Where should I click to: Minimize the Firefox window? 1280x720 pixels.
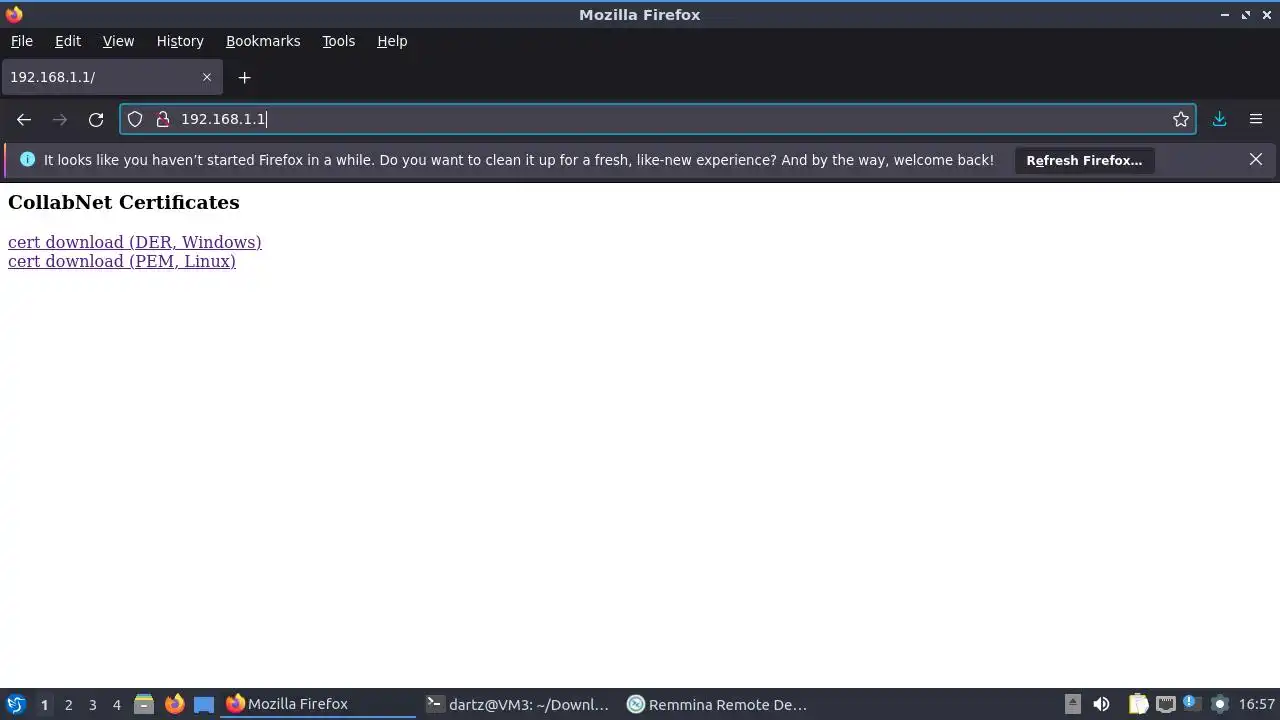[x=1225, y=15]
